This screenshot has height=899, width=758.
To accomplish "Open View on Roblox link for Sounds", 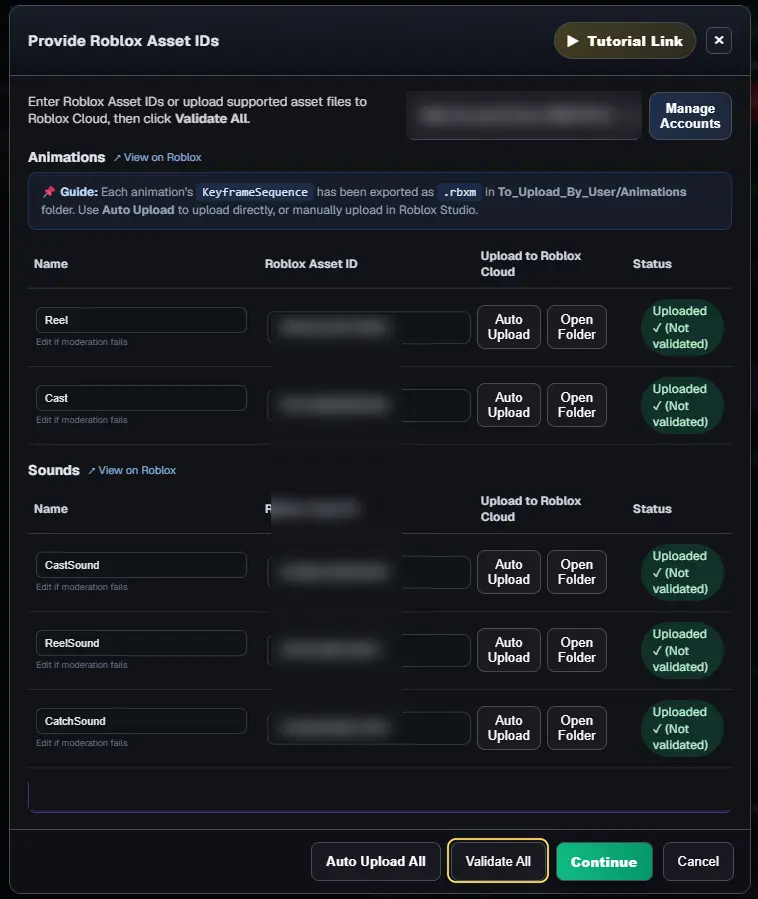I will click(x=132, y=470).
